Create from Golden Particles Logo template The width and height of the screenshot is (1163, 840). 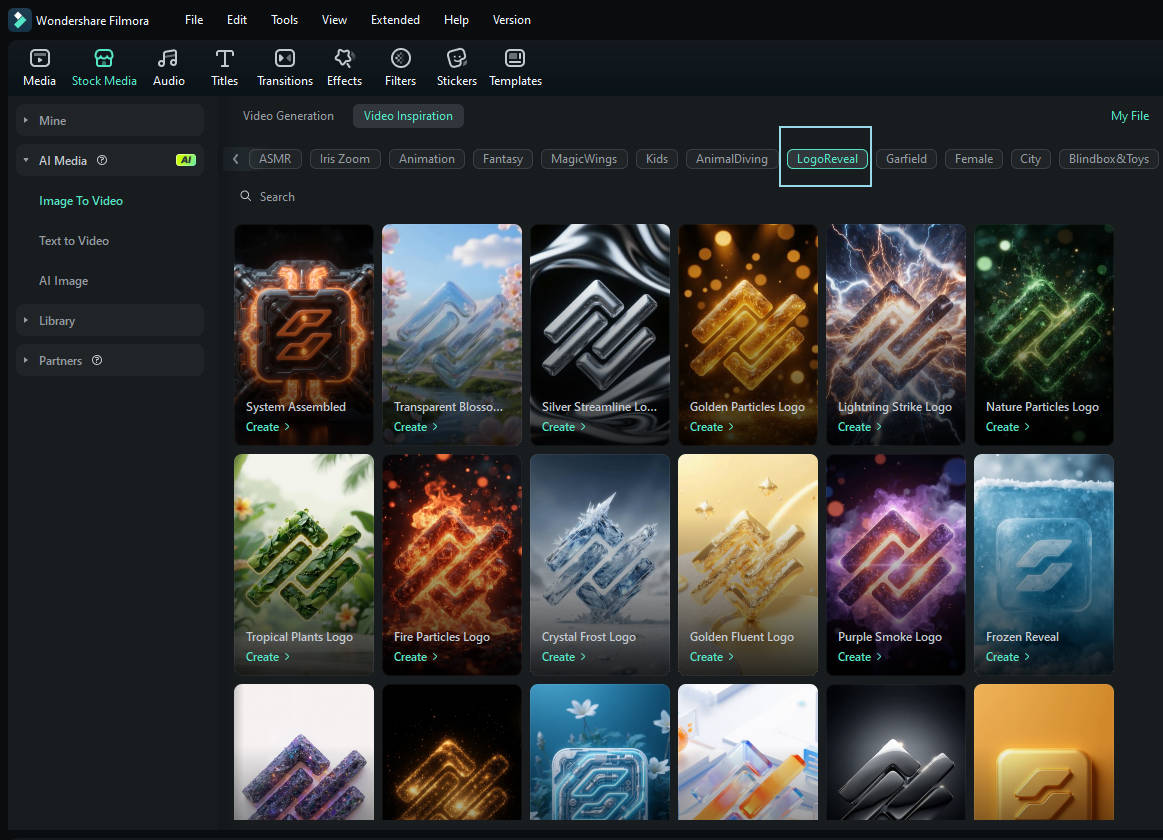712,427
